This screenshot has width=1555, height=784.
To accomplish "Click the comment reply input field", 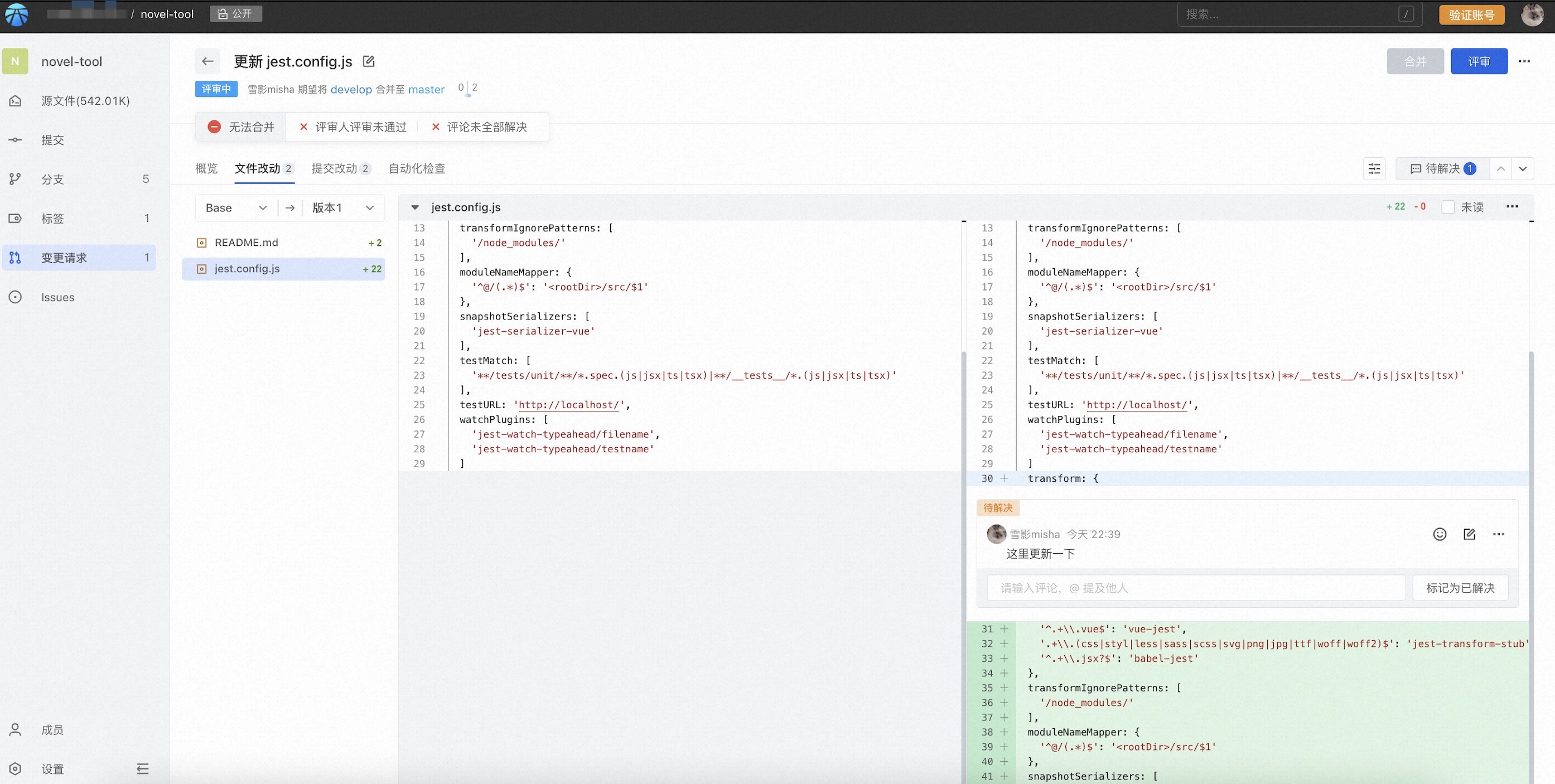I will tap(1196, 588).
